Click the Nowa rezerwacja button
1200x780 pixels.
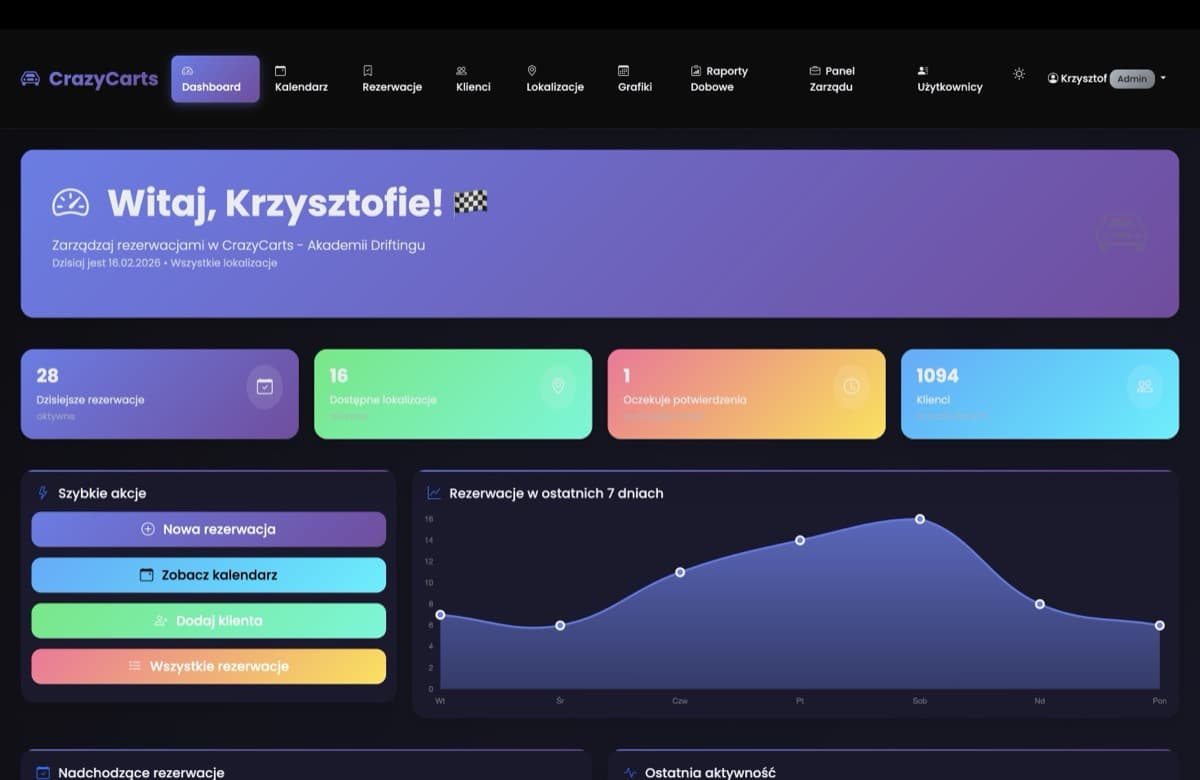(208, 529)
